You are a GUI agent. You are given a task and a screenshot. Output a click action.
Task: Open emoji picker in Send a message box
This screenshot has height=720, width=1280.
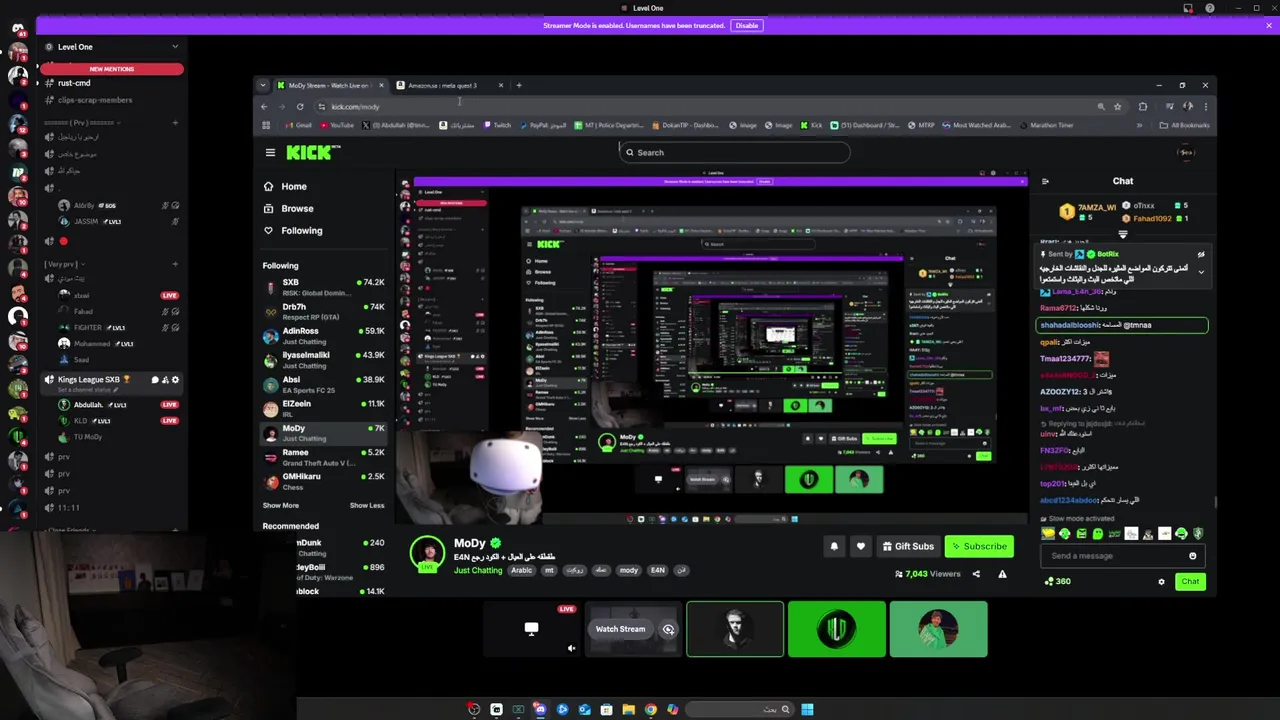[x=1192, y=556]
